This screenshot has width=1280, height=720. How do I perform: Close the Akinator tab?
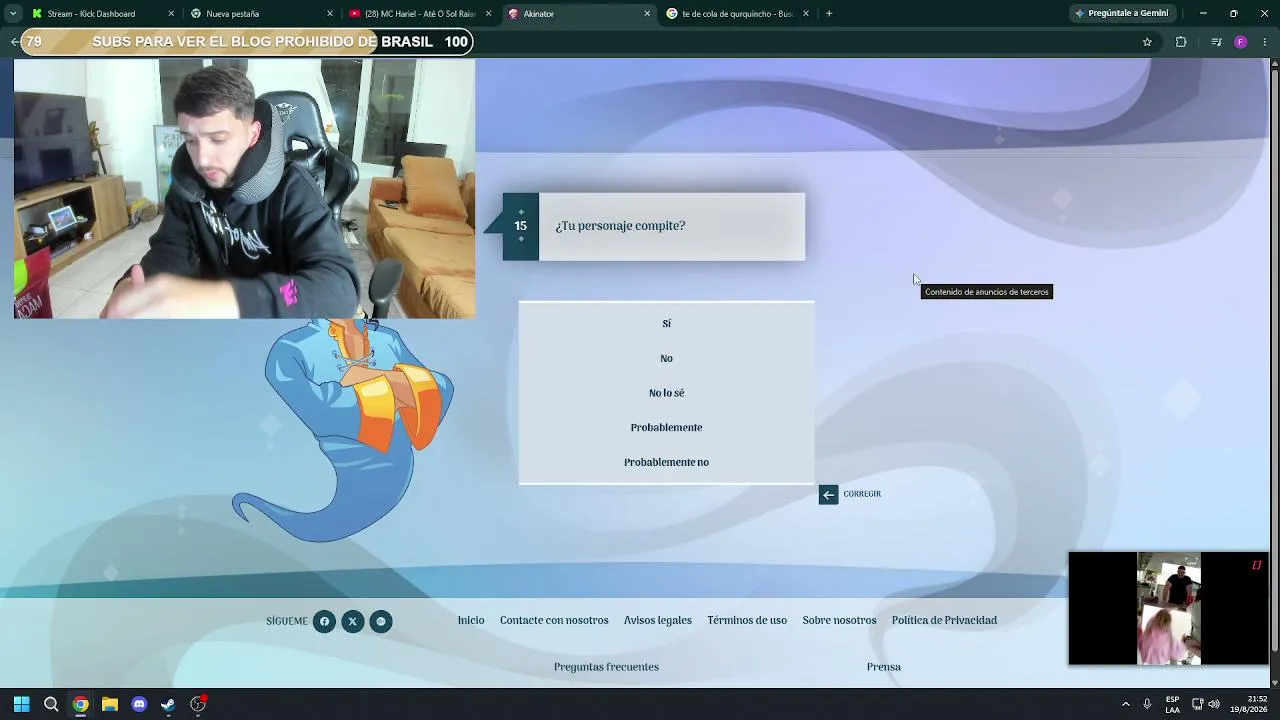point(647,14)
